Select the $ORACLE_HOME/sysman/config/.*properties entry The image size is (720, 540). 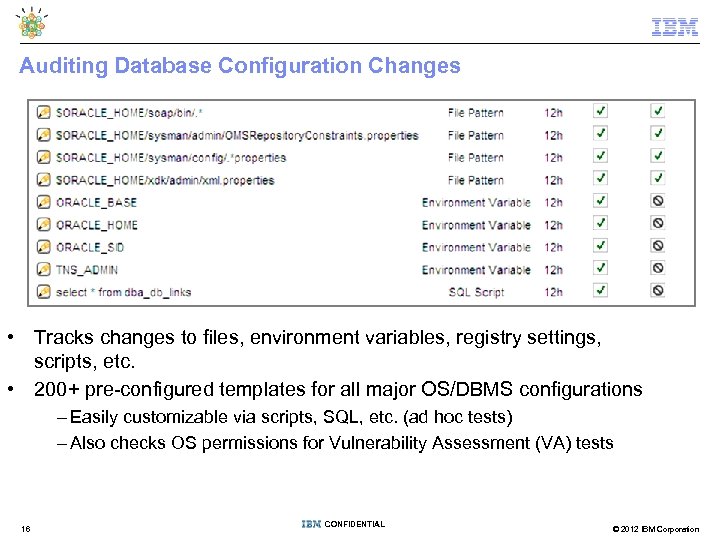coord(171,158)
